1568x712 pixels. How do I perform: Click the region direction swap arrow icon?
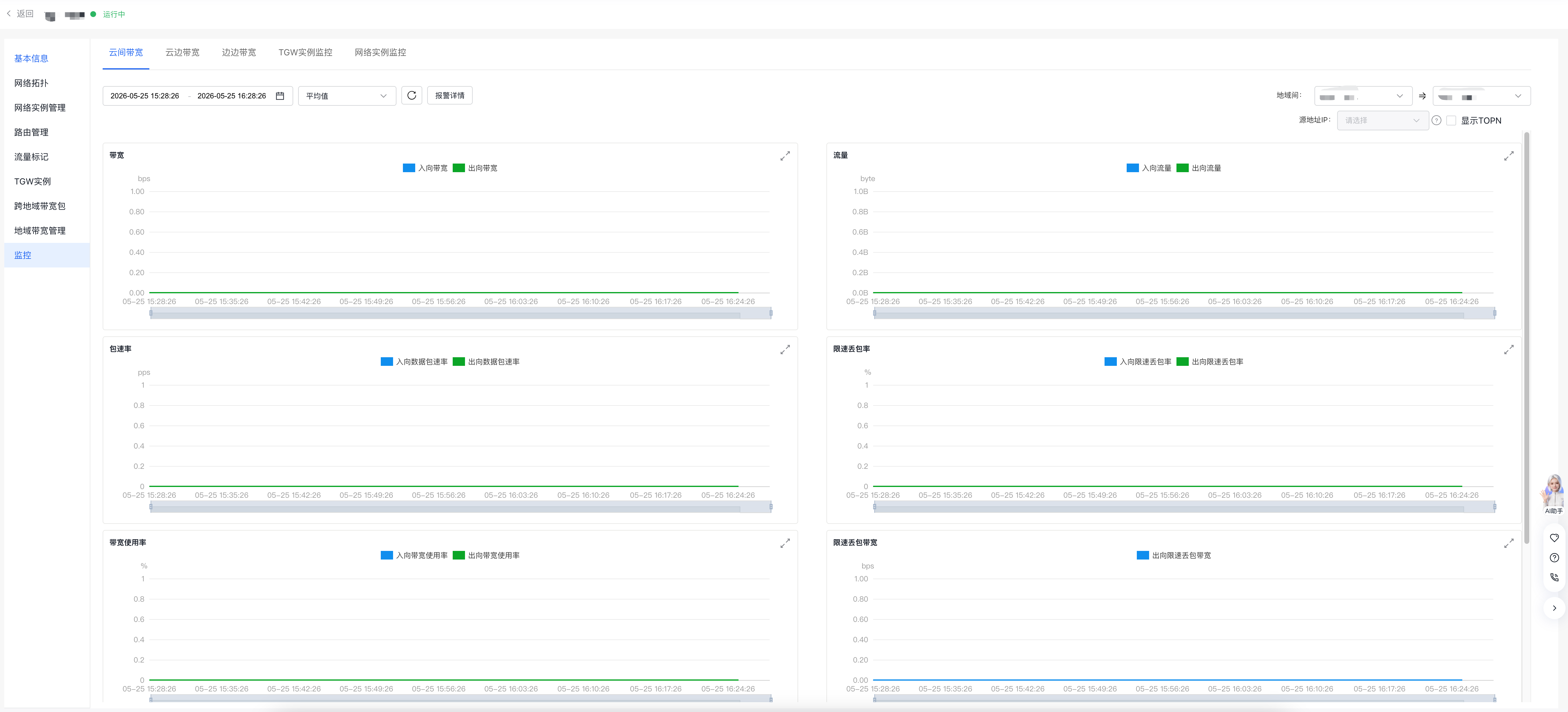[1423, 96]
